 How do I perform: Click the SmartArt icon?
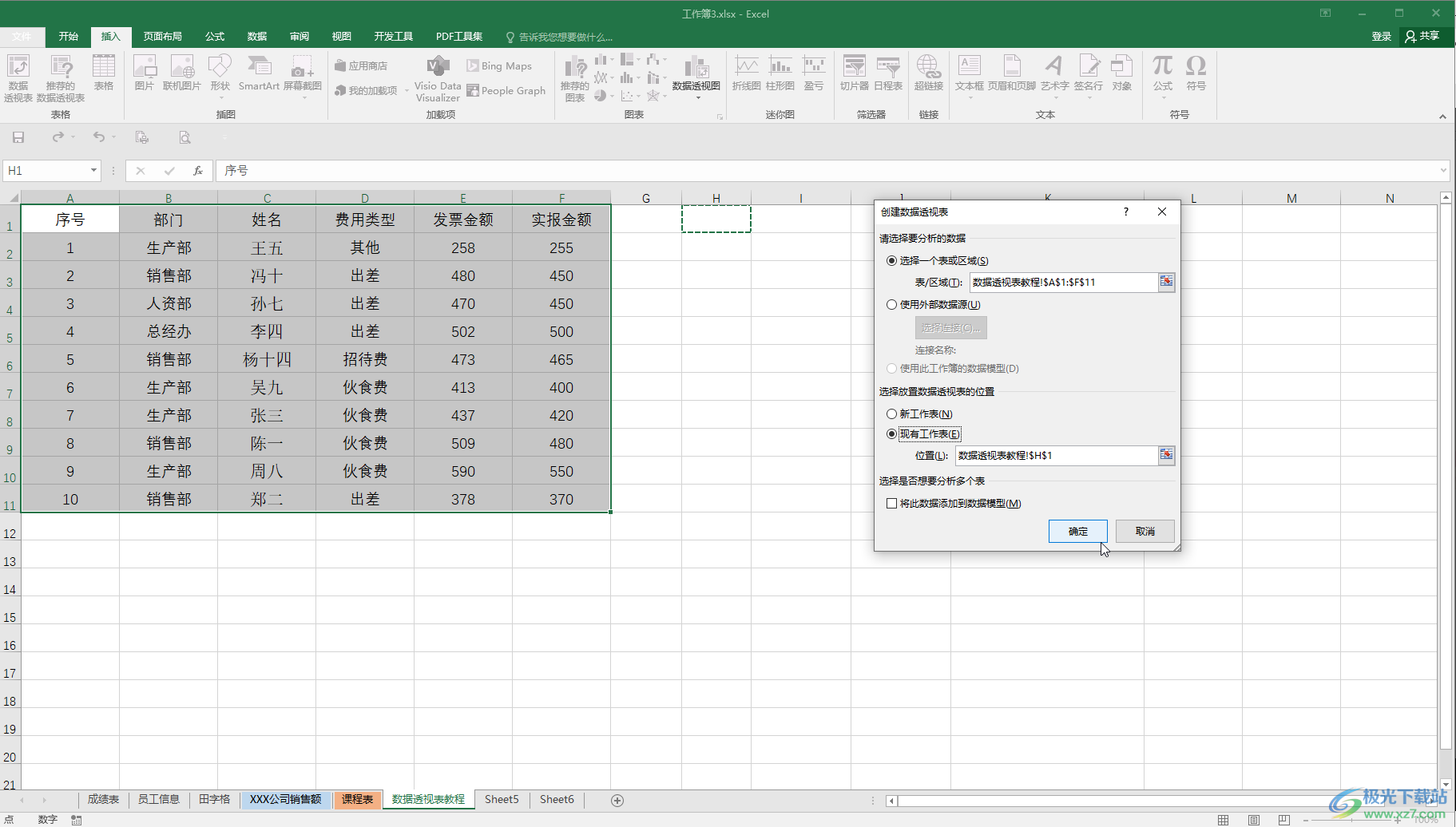point(259,73)
